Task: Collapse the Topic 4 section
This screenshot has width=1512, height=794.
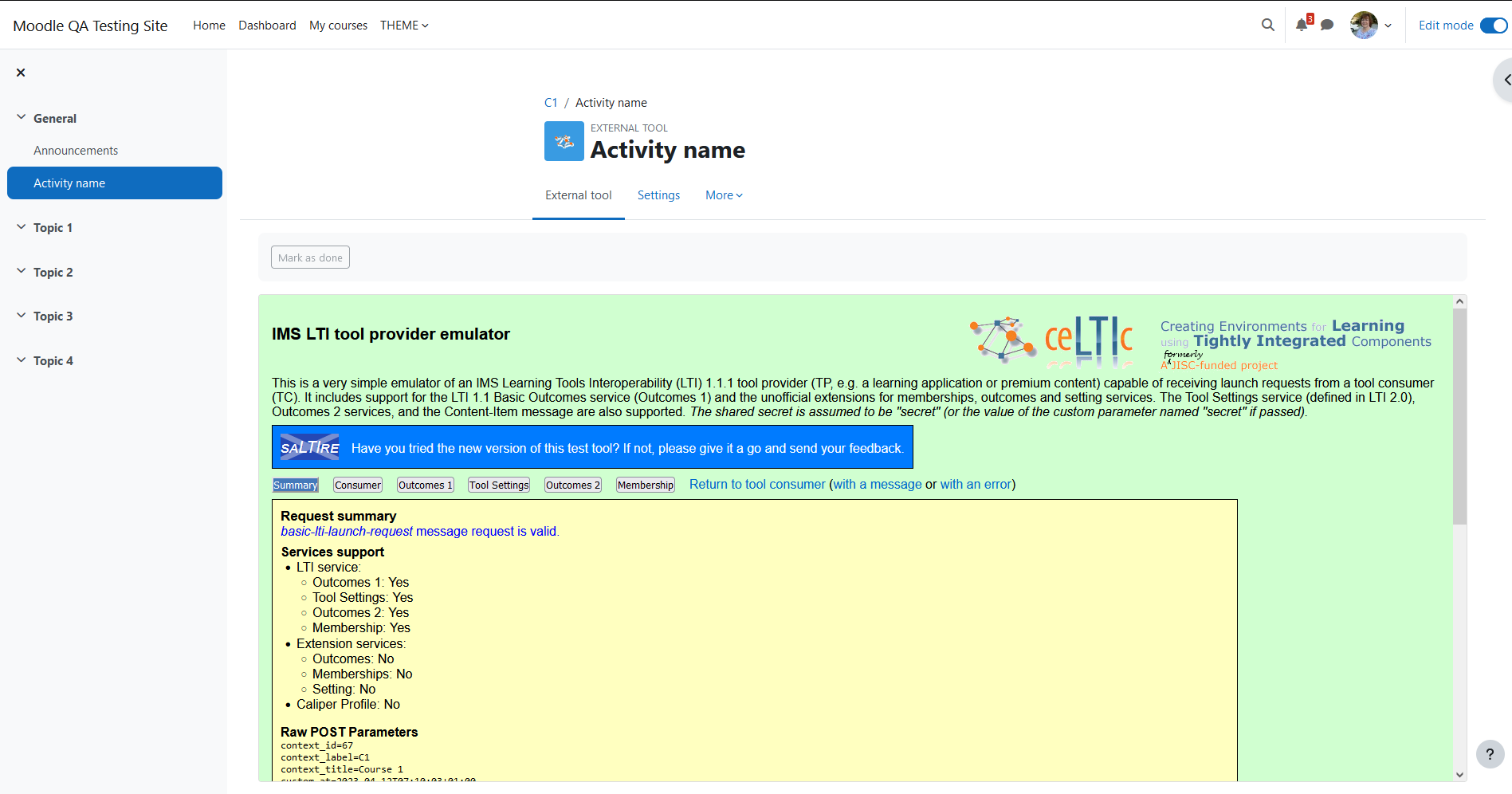Action: pos(22,360)
